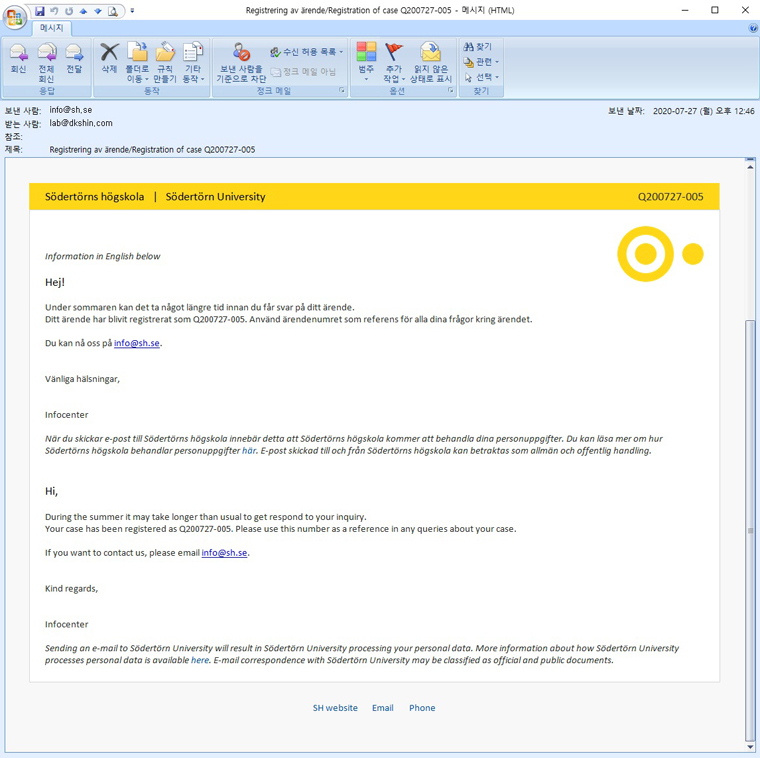Click info@sh.se link in English text
Screen dimensions: 760x758
coord(224,553)
